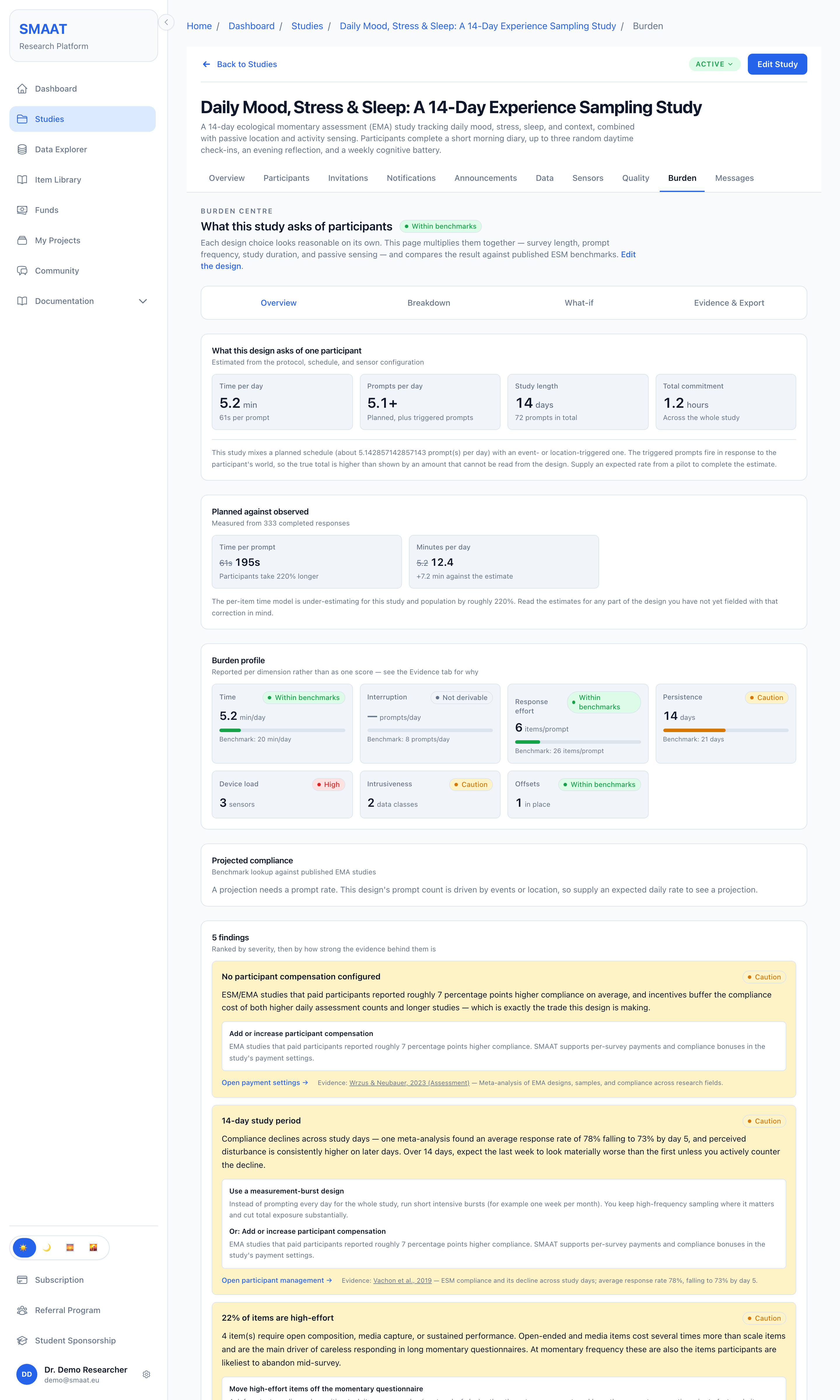Click the Edit Study button
840x1400 pixels.
[777, 64]
